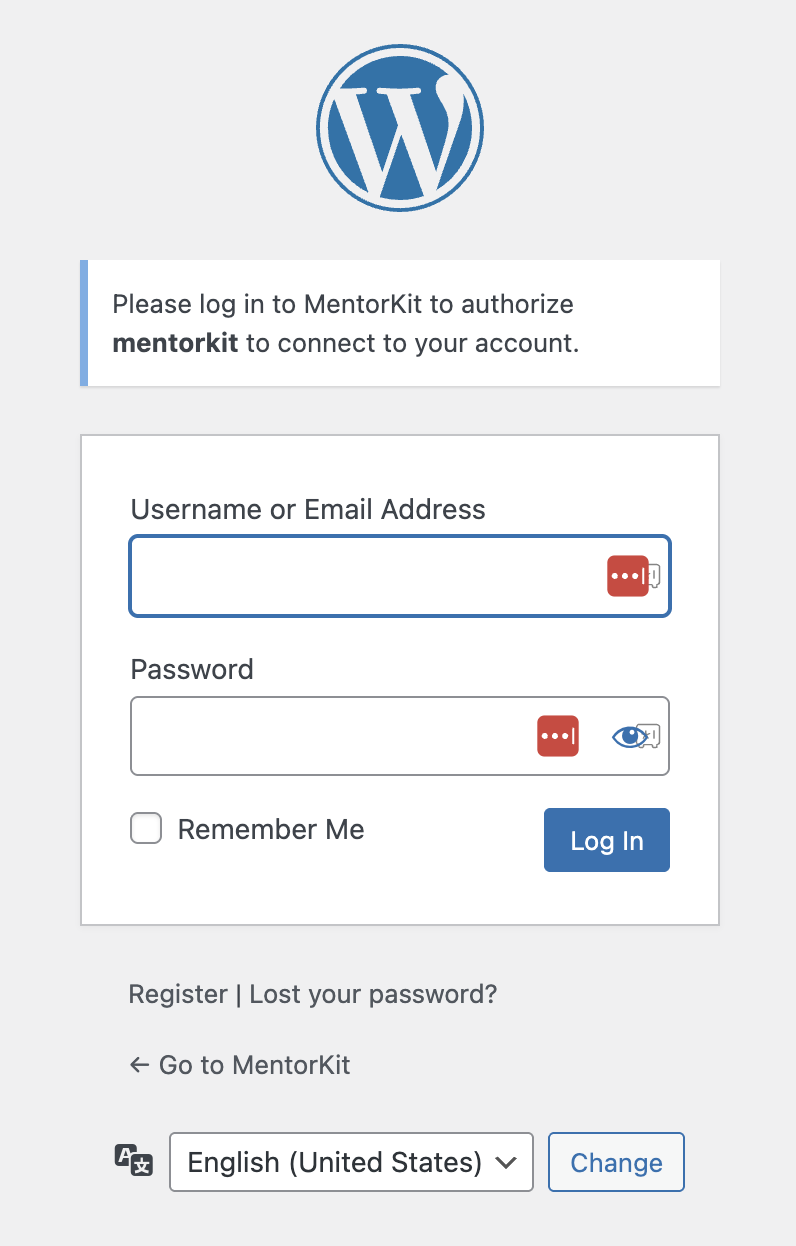Open the Register link

tap(178, 994)
